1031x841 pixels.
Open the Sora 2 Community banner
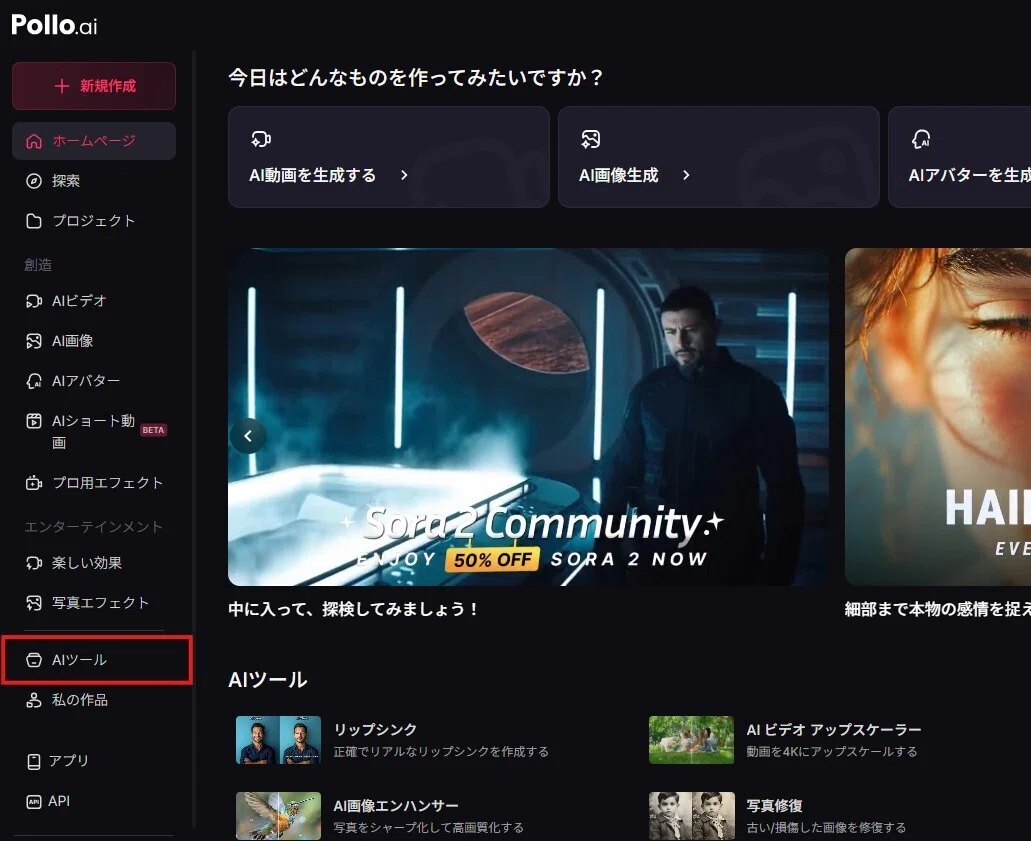tap(528, 417)
